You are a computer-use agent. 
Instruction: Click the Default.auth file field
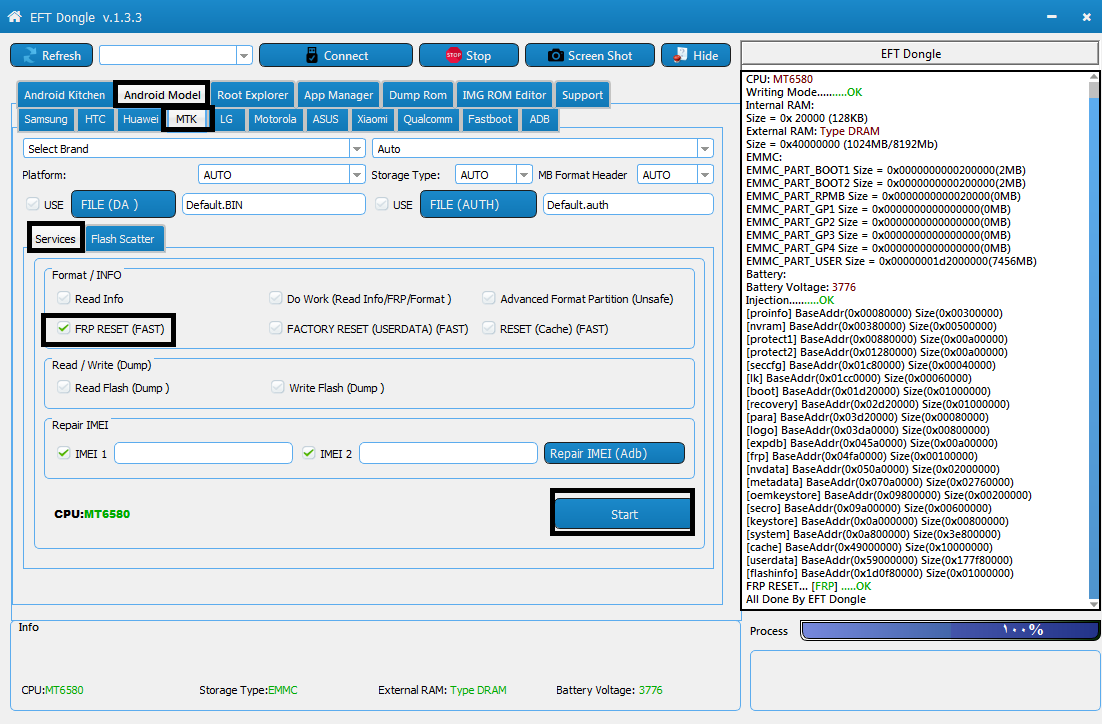tap(628, 205)
